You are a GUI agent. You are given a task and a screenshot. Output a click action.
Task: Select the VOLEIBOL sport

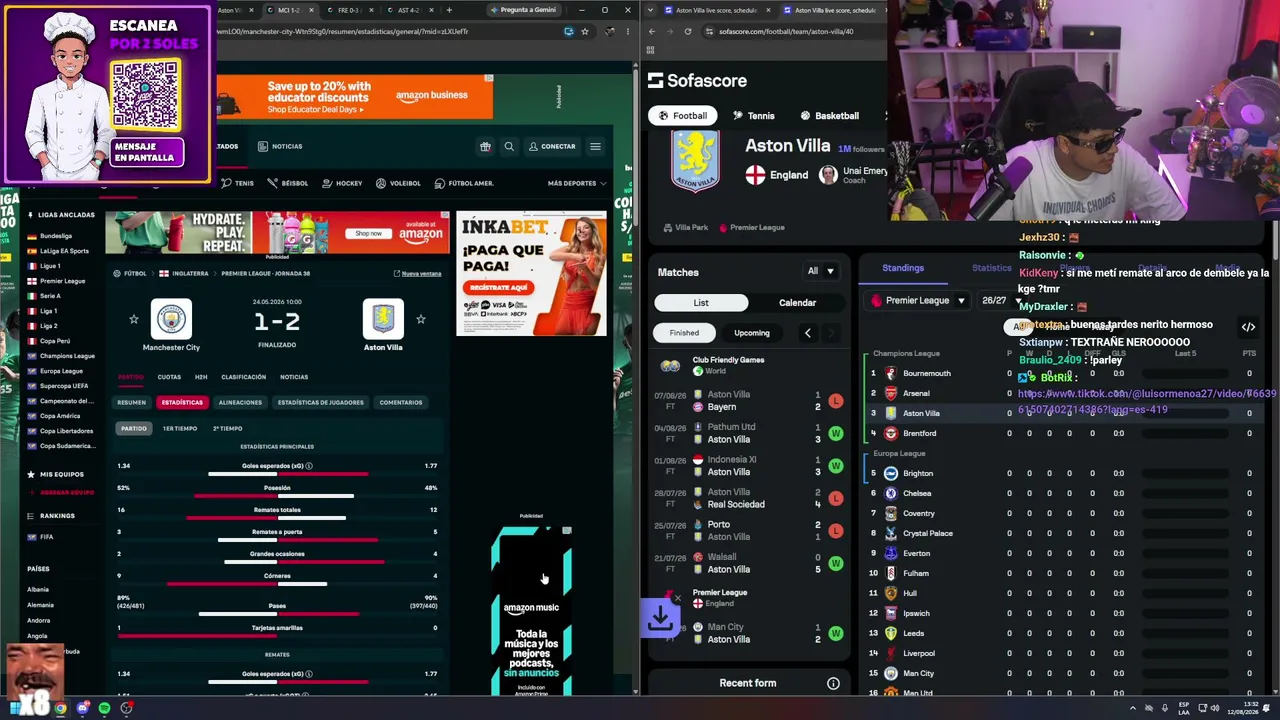pos(398,183)
